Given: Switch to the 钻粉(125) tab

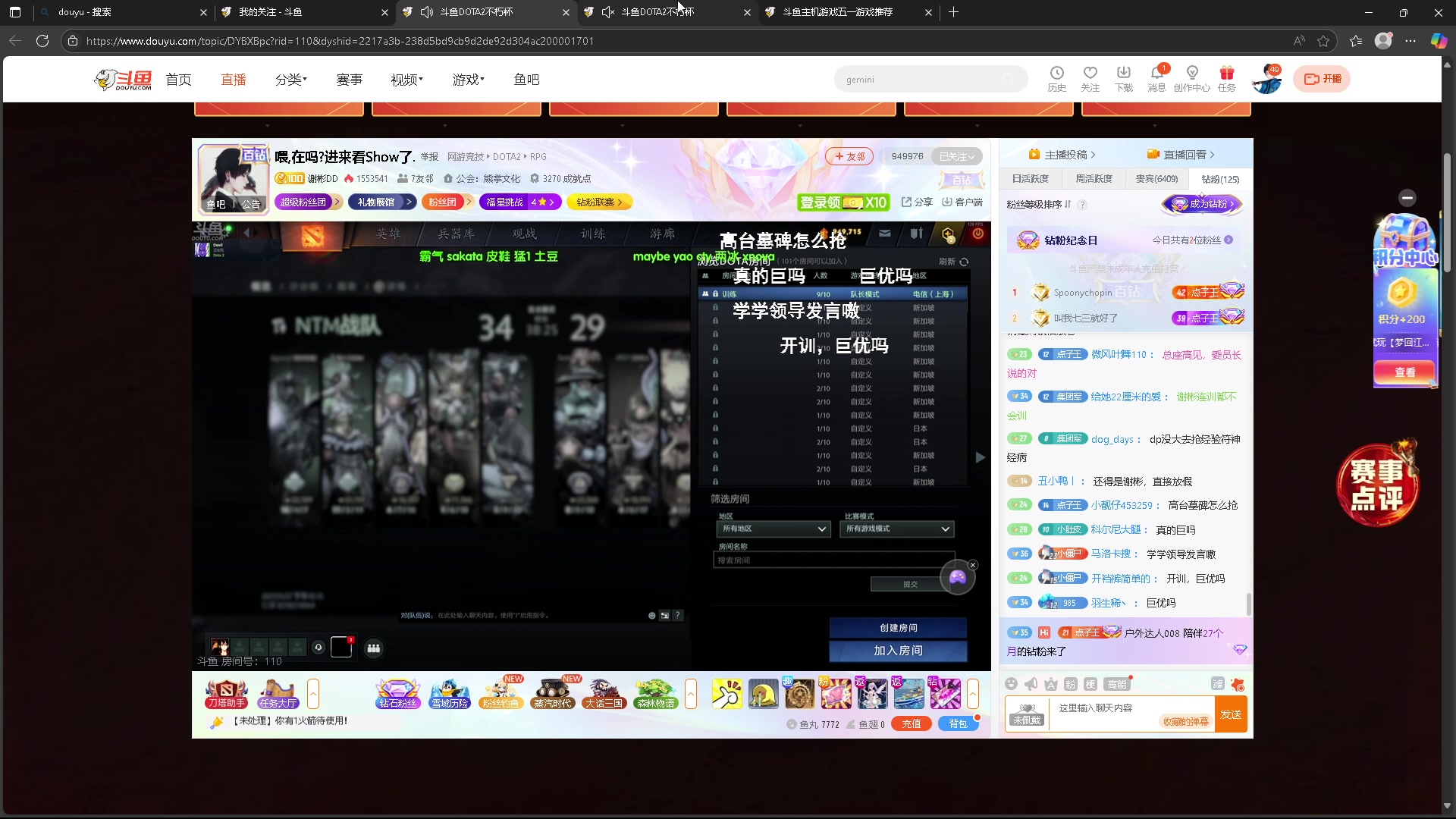Looking at the screenshot, I should [x=1220, y=179].
